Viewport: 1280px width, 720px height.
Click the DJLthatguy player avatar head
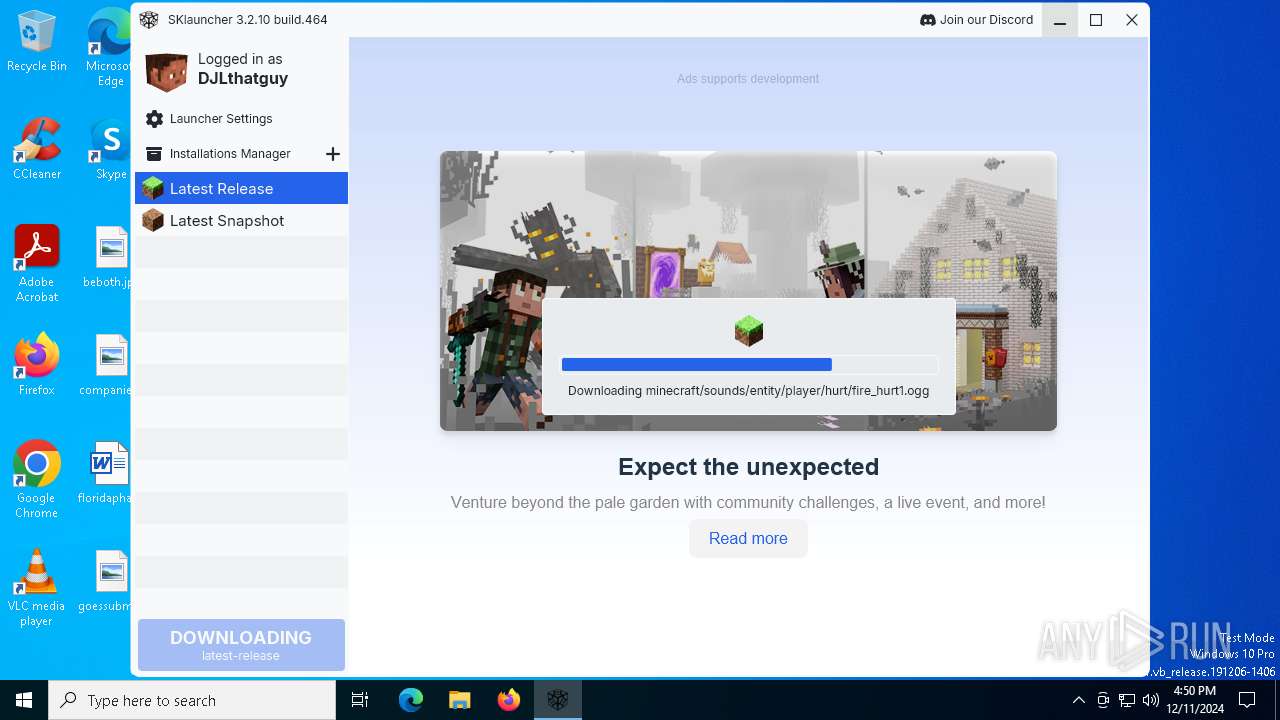click(167, 71)
